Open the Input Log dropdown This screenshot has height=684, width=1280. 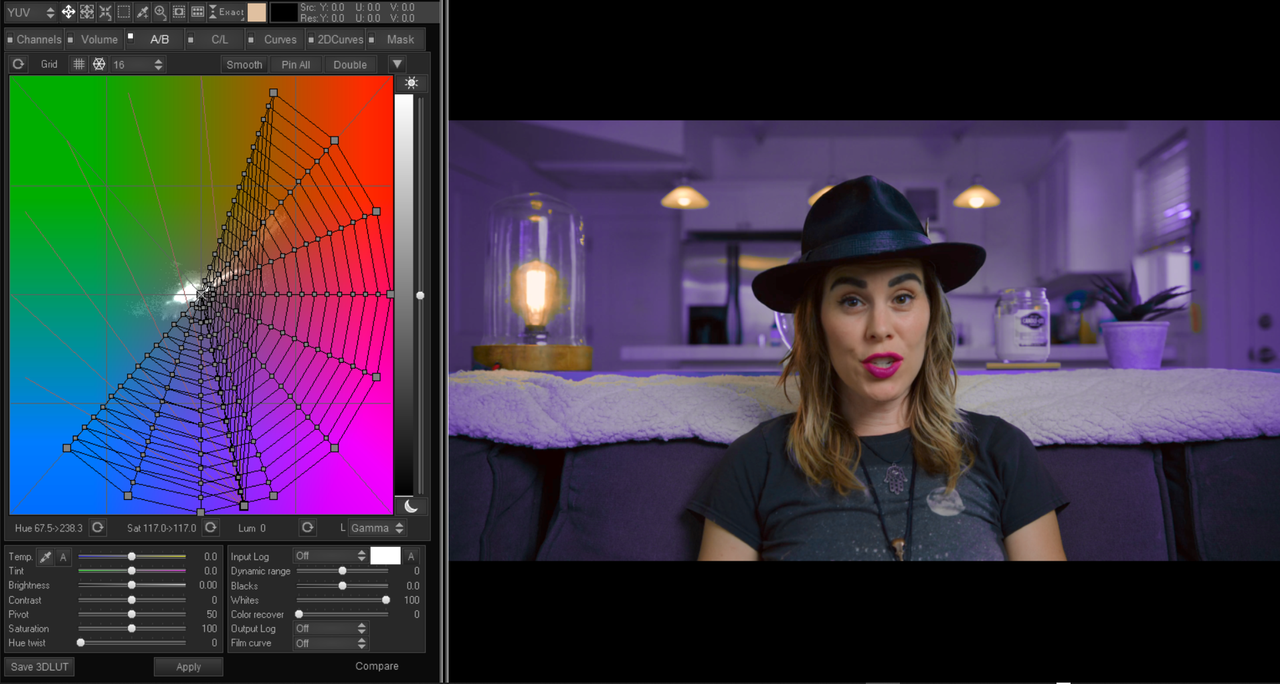(330, 556)
